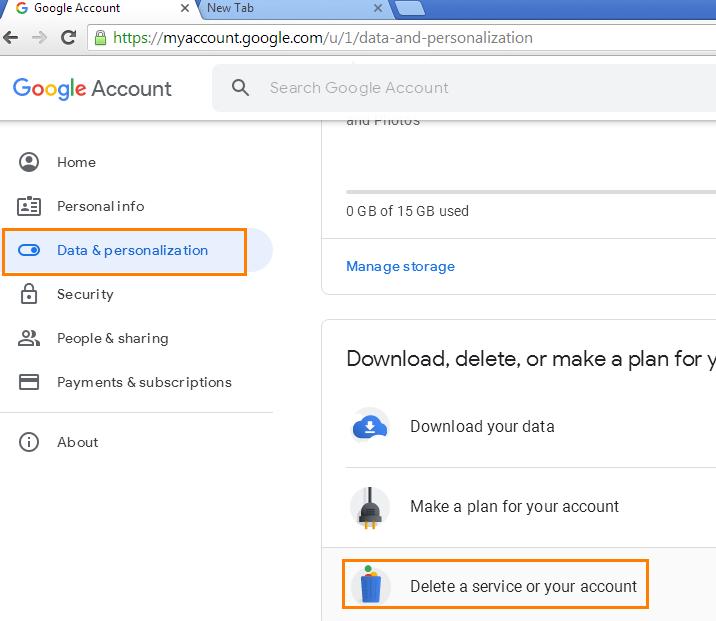The height and width of the screenshot is (621, 716).
Task: Click the Data & personalization toggle icon
Action: (29, 250)
